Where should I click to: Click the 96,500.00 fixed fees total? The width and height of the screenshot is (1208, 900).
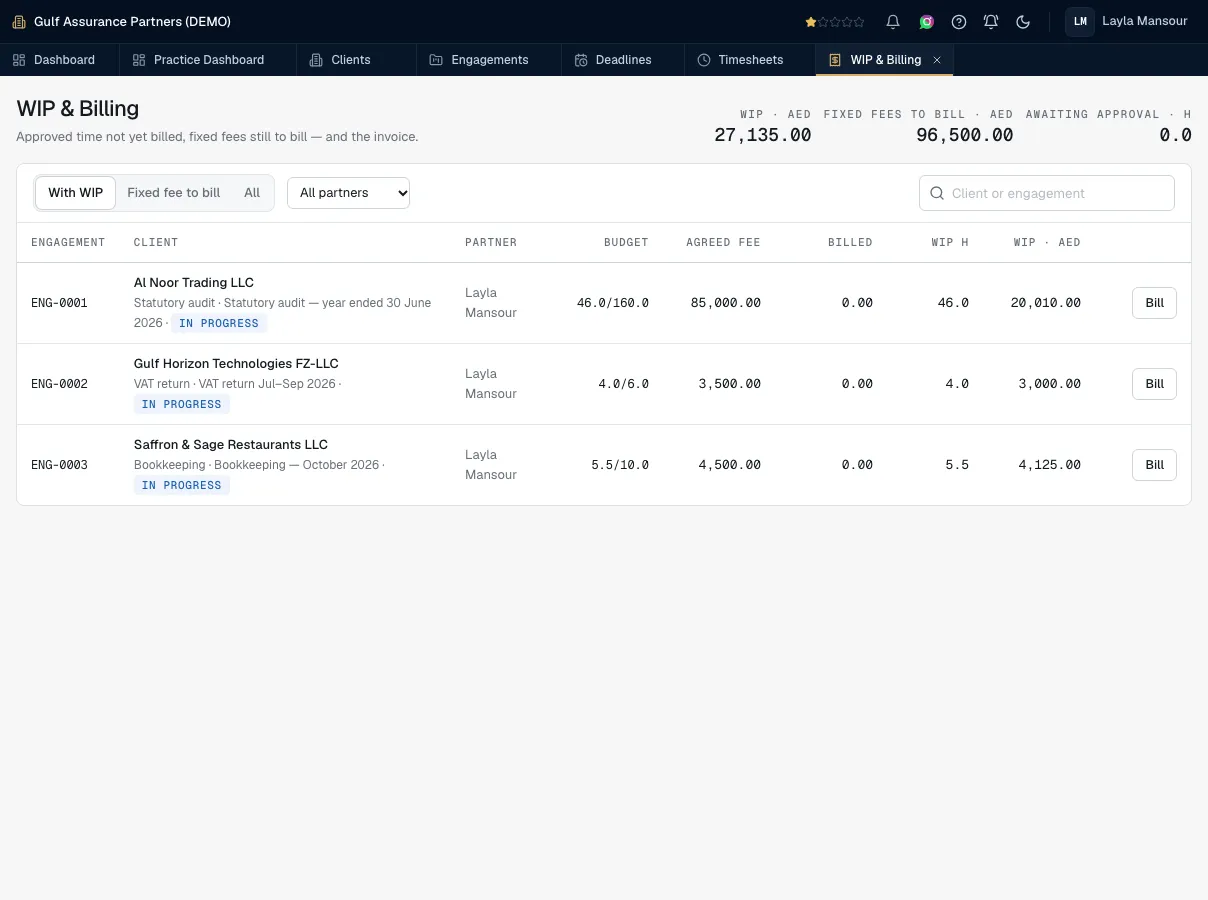point(965,135)
